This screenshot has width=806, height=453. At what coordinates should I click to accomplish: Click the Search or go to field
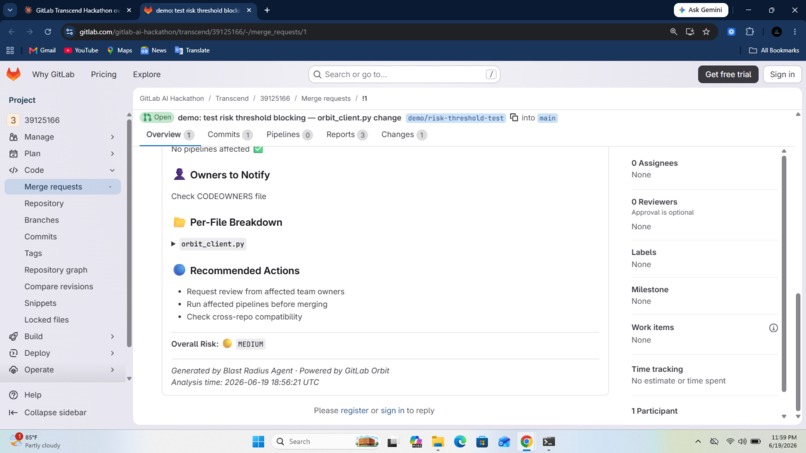[404, 75]
